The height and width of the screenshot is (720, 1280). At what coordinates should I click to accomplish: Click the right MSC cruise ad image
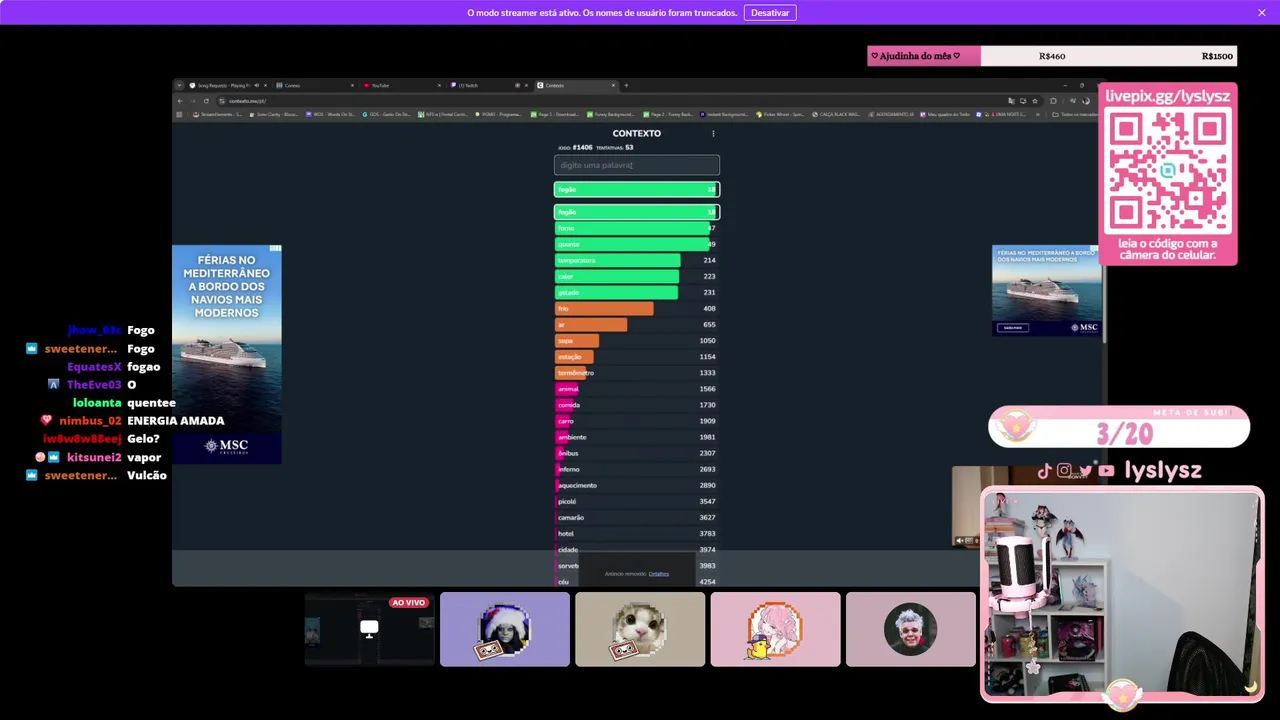pos(1046,290)
